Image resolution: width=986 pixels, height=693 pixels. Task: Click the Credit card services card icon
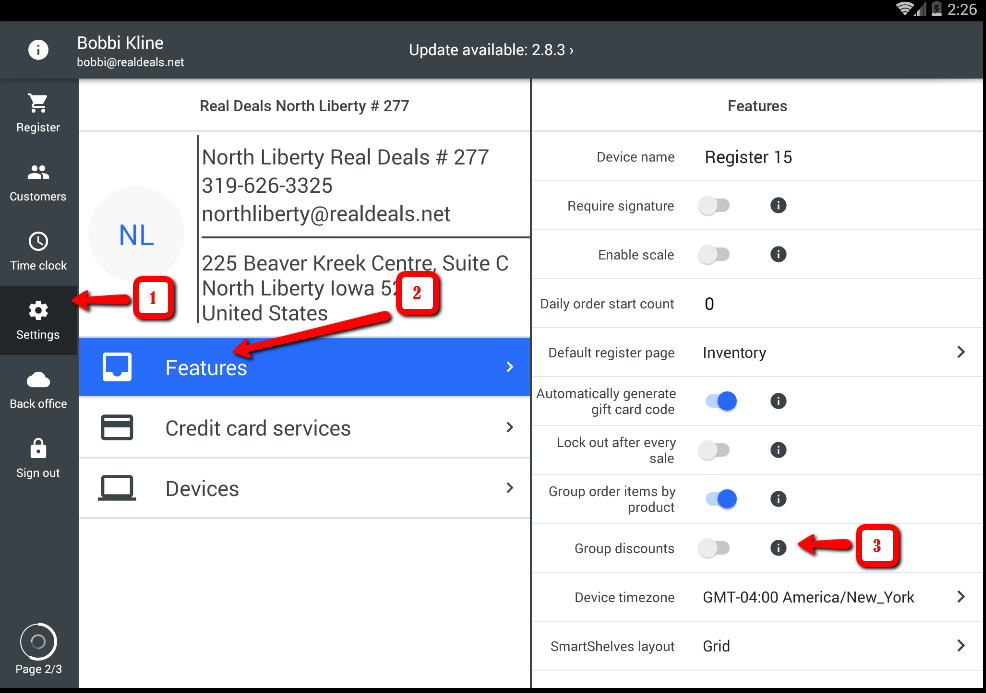pos(117,428)
